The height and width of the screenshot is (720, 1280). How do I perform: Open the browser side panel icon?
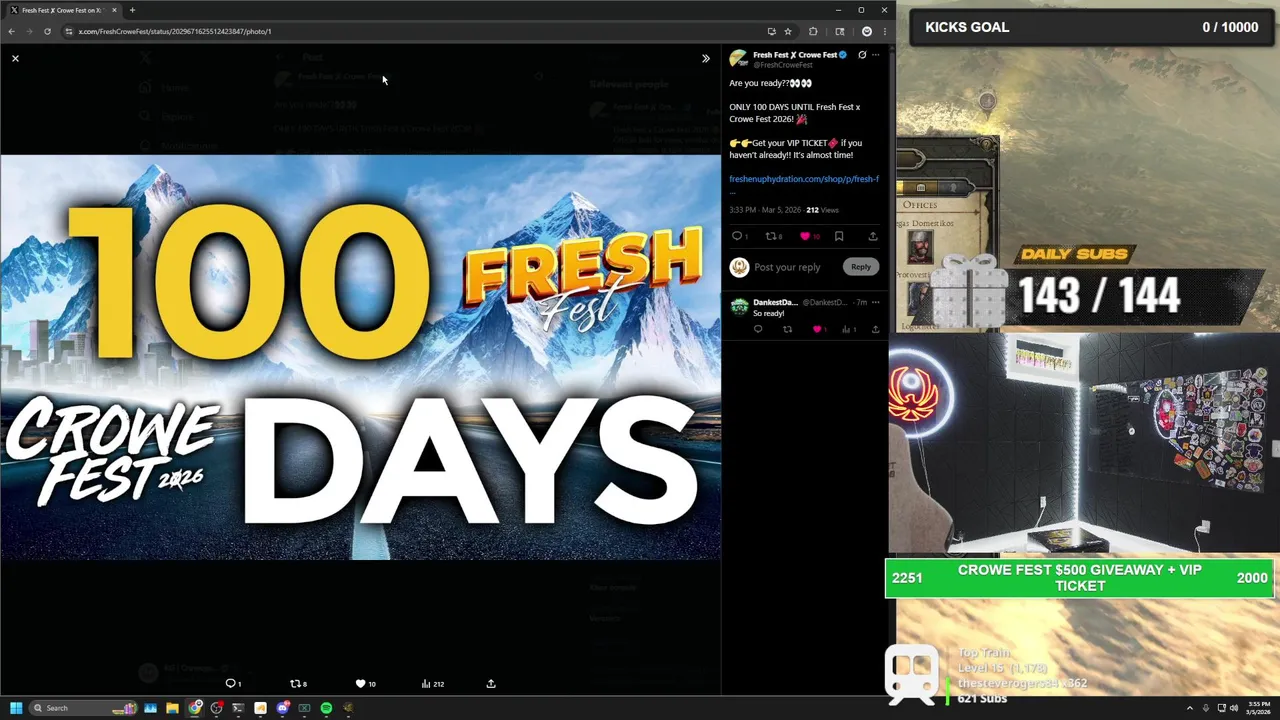(x=840, y=31)
